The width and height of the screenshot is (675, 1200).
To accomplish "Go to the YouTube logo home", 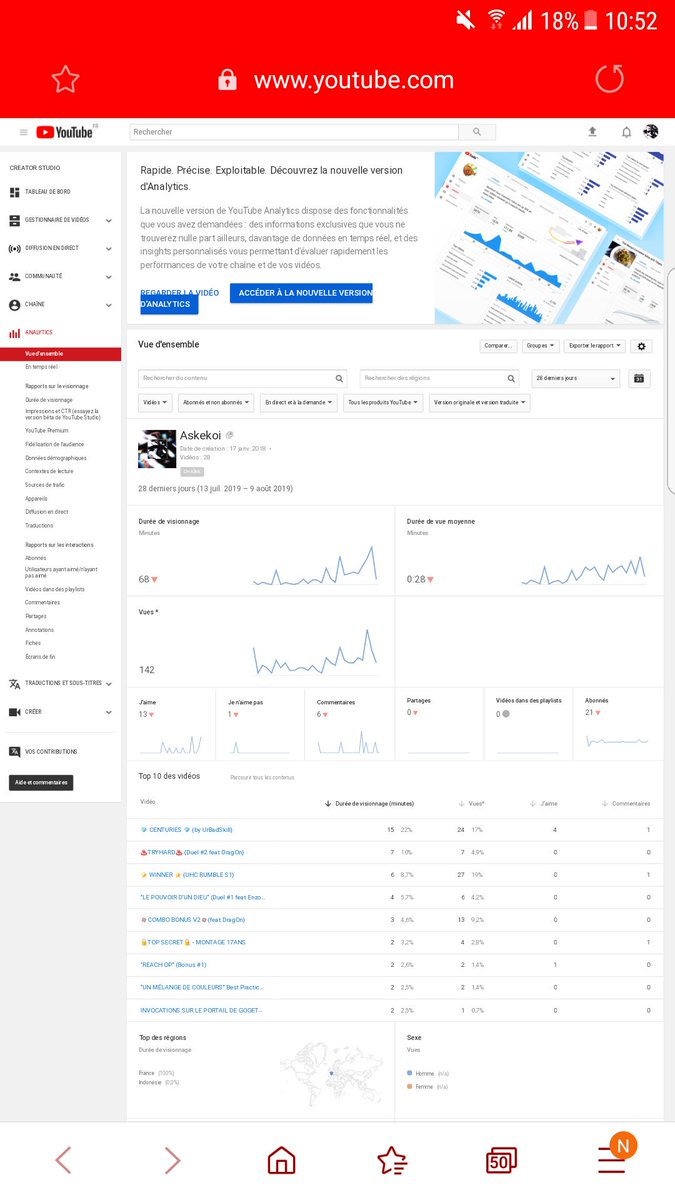I will pyautogui.click(x=66, y=132).
